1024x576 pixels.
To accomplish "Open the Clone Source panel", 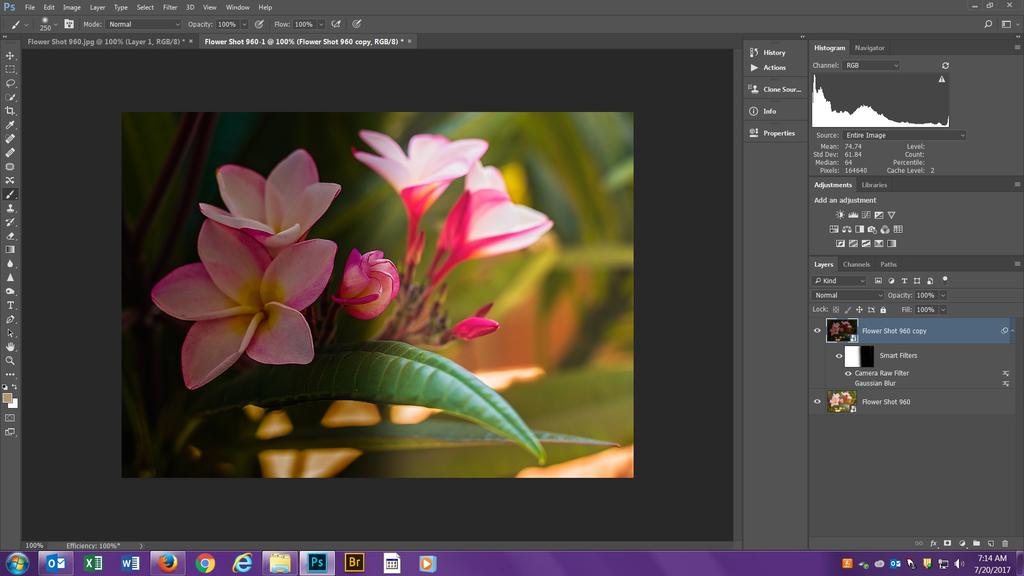I will click(781, 89).
